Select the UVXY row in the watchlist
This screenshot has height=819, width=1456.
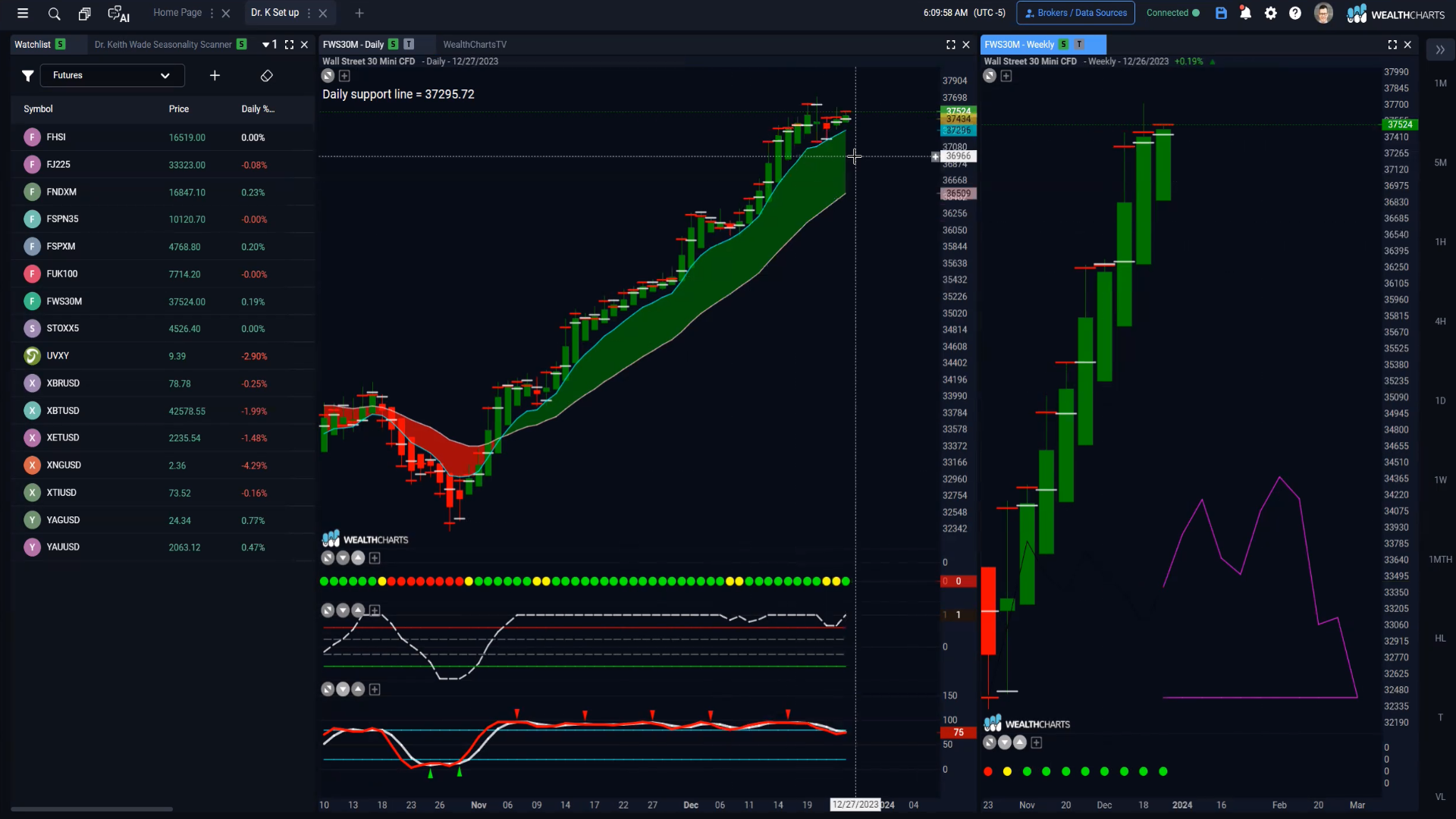[x=162, y=356]
